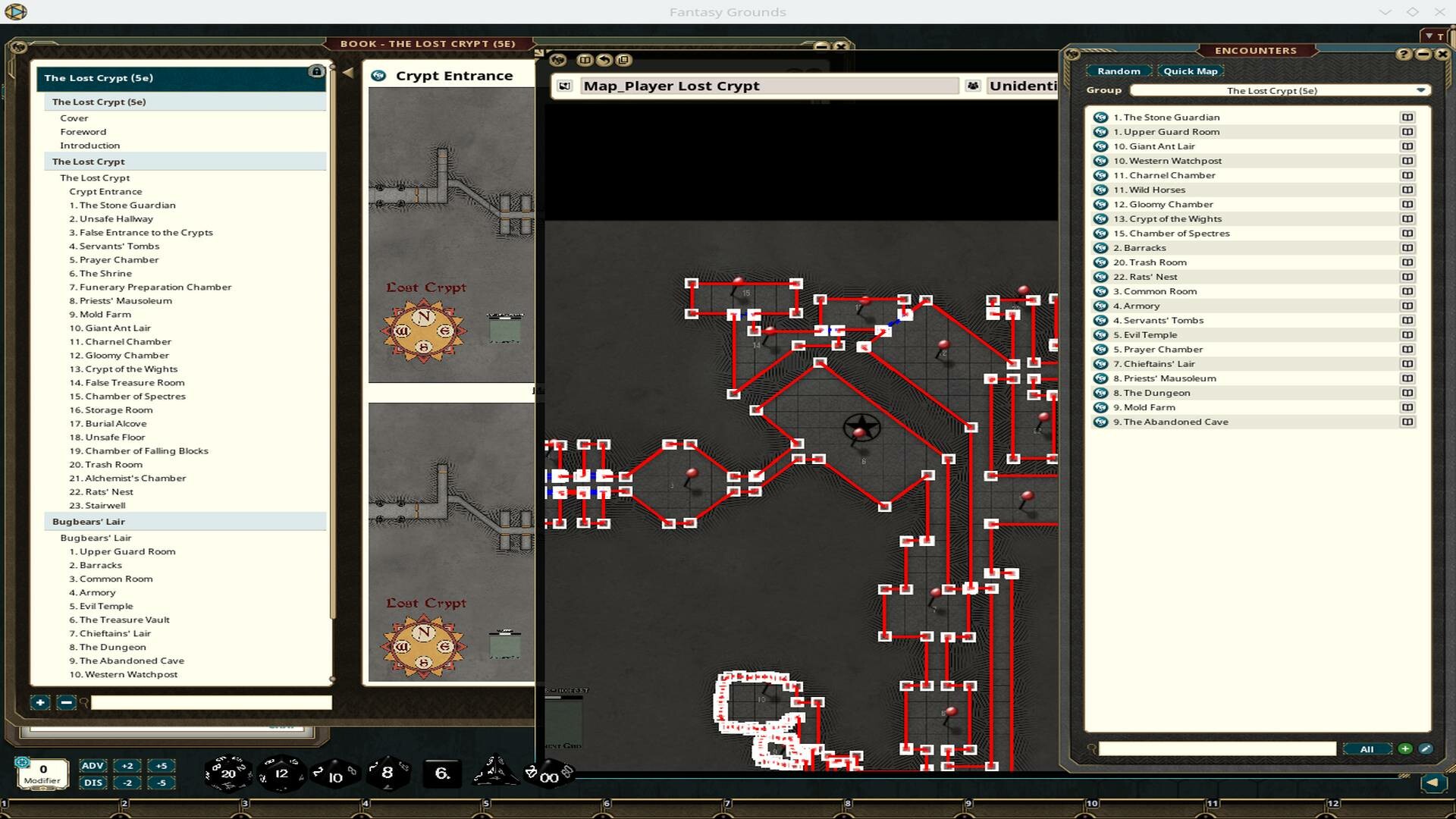Open the book-view icon on the map toolbar
The image size is (1456, 819).
pos(585,60)
